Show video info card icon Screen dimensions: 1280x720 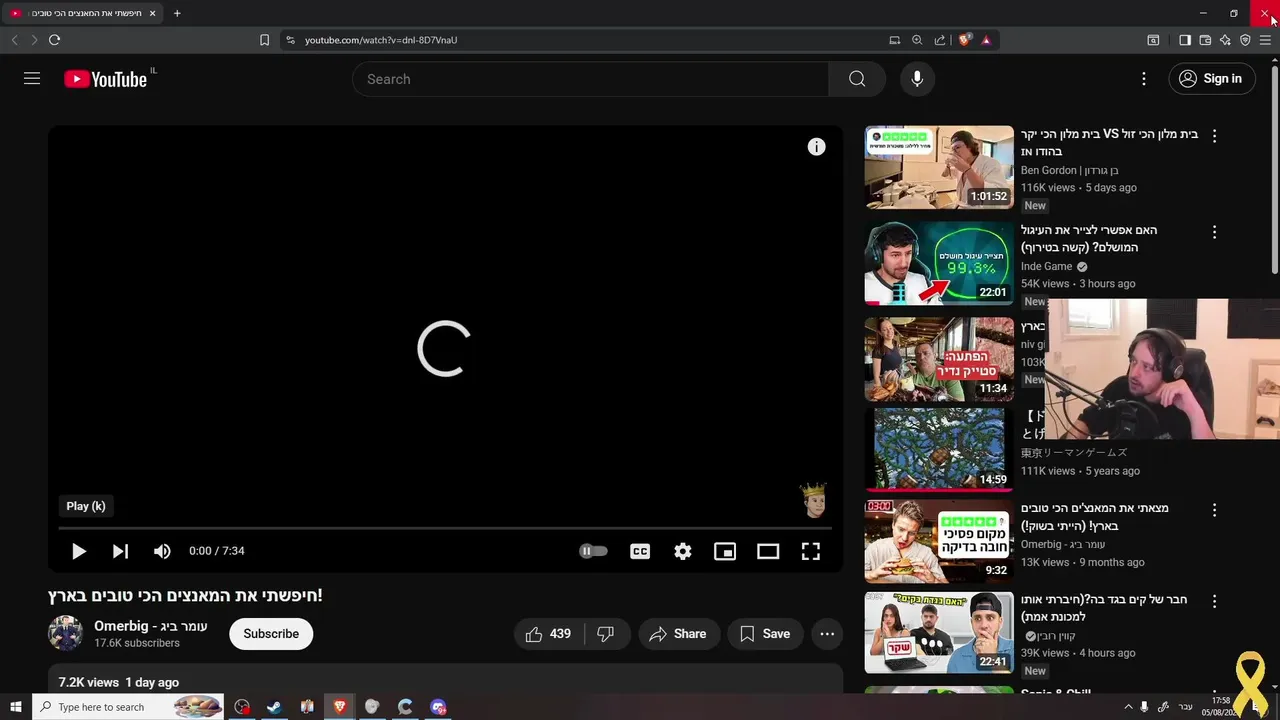817,147
